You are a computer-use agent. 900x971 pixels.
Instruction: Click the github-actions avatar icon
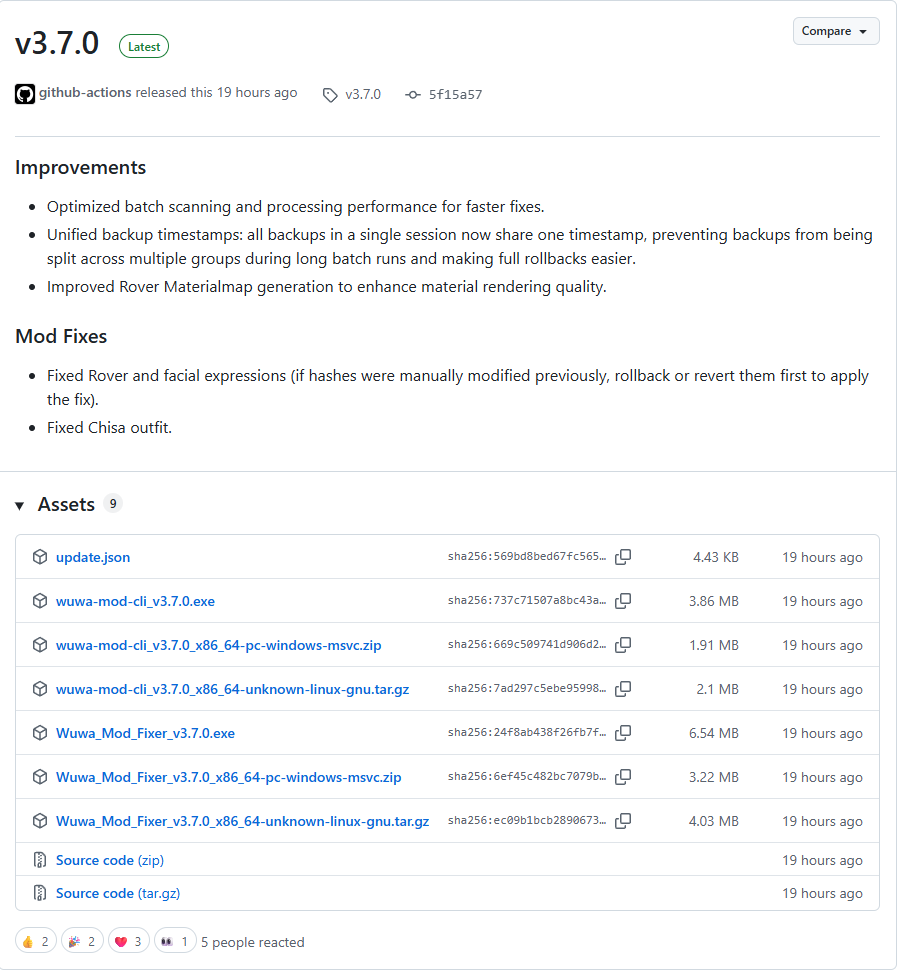pyautogui.click(x=25, y=94)
